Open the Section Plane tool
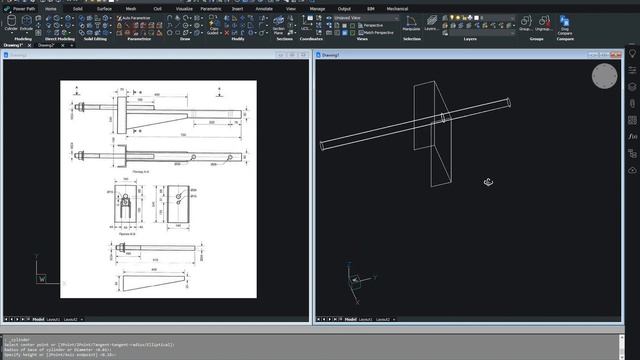The width and height of the screenshot is (640, 360). (x=278, y=24)
